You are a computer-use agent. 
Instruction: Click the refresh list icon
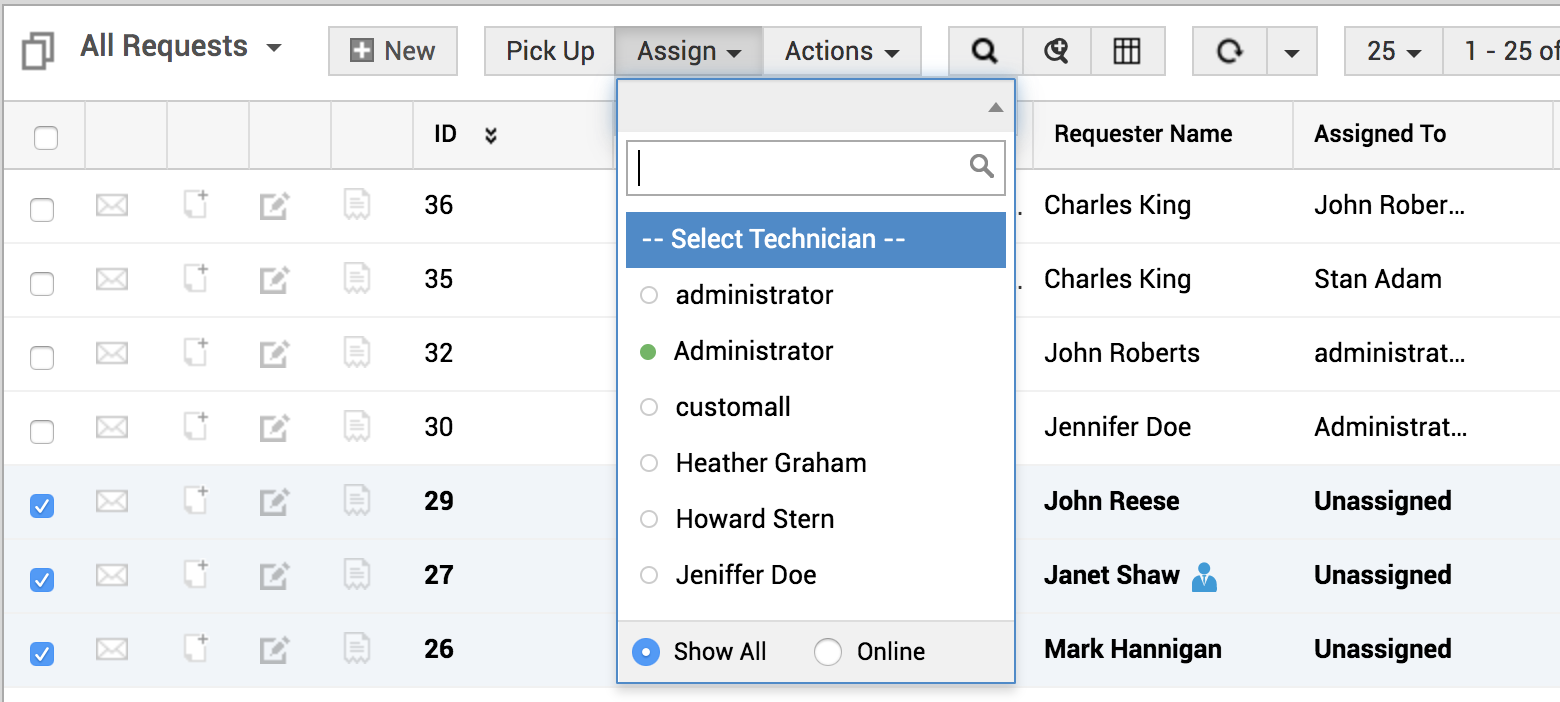point(1229,51)
